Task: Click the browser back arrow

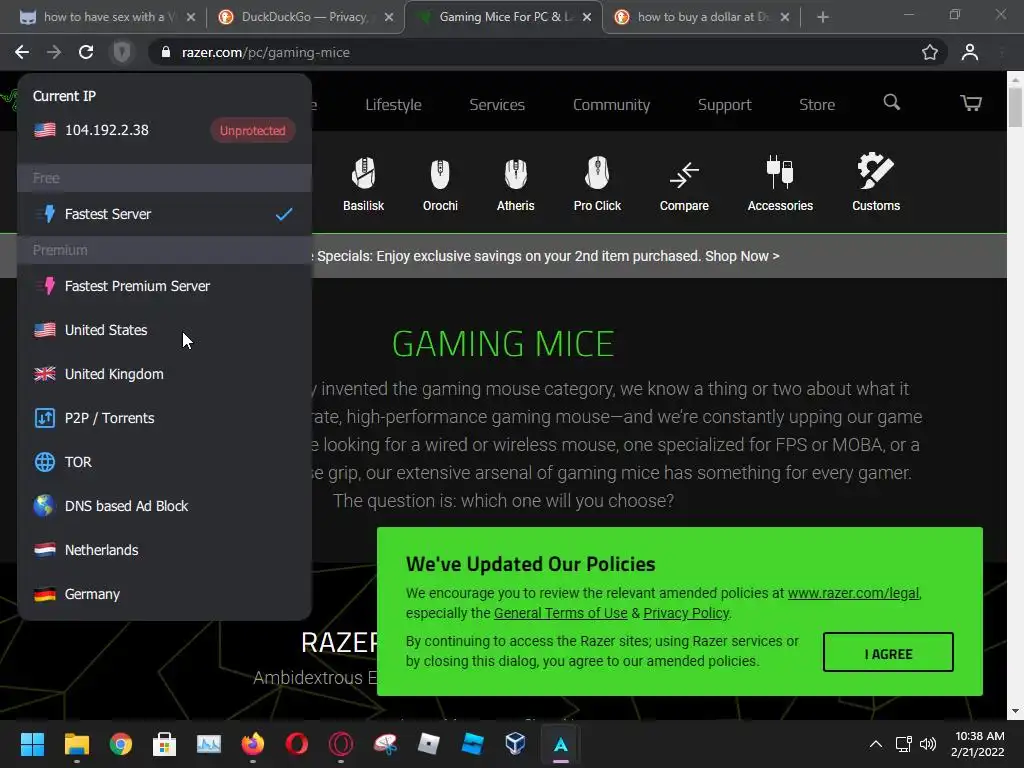Action: tap(22, 52)
